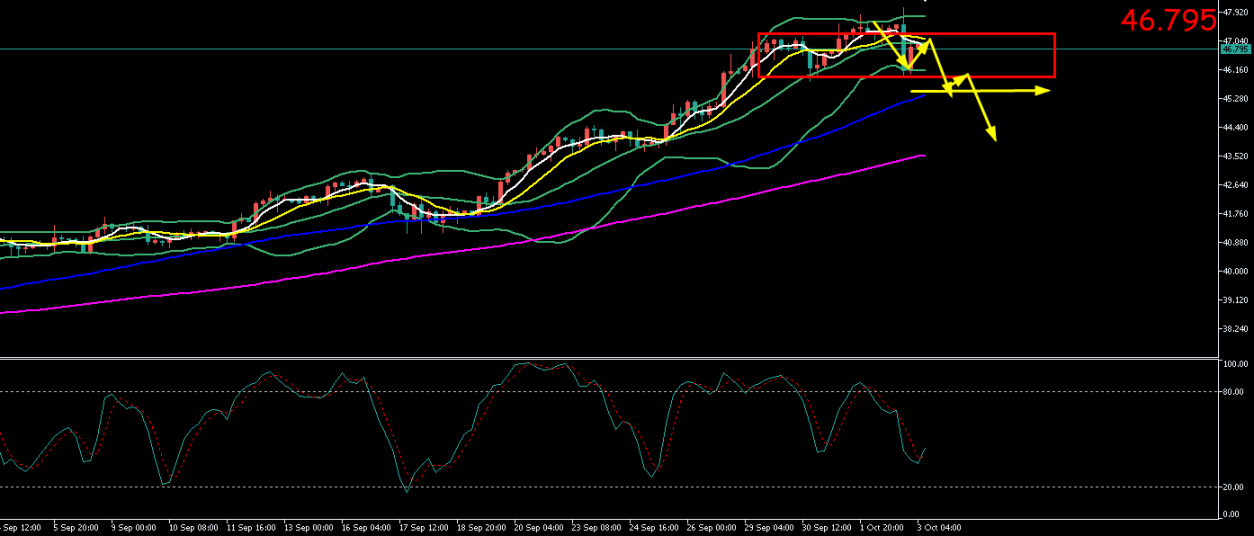Viewport: 1254px width, 536px height.
Task: Click the 17 Sep 12:00 time label
Action: [421, 526]
